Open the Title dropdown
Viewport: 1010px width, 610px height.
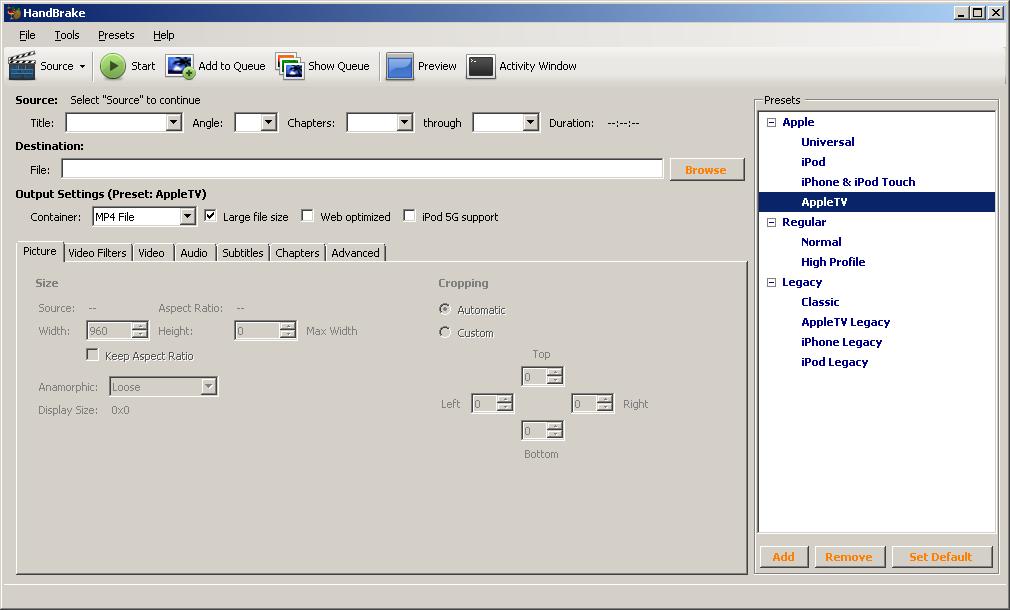[x=173, y=122]
